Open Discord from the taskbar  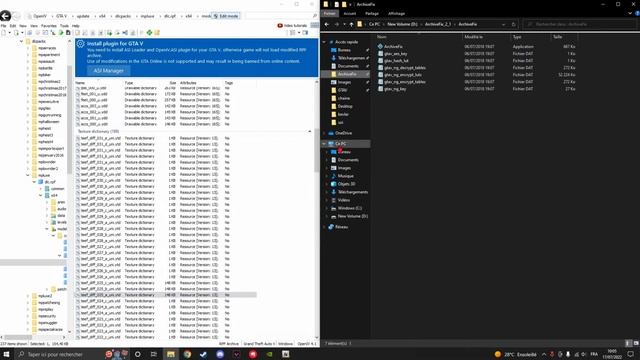click(x=220, y=354)
